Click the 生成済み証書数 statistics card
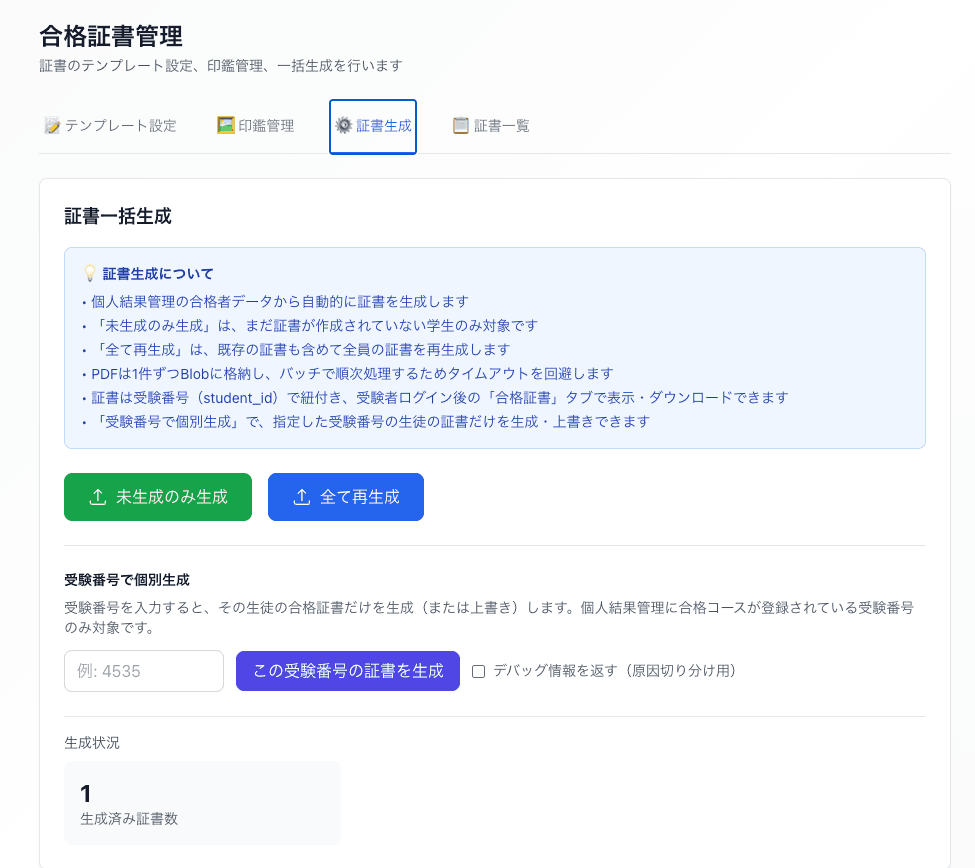 [x=202, y=802]
